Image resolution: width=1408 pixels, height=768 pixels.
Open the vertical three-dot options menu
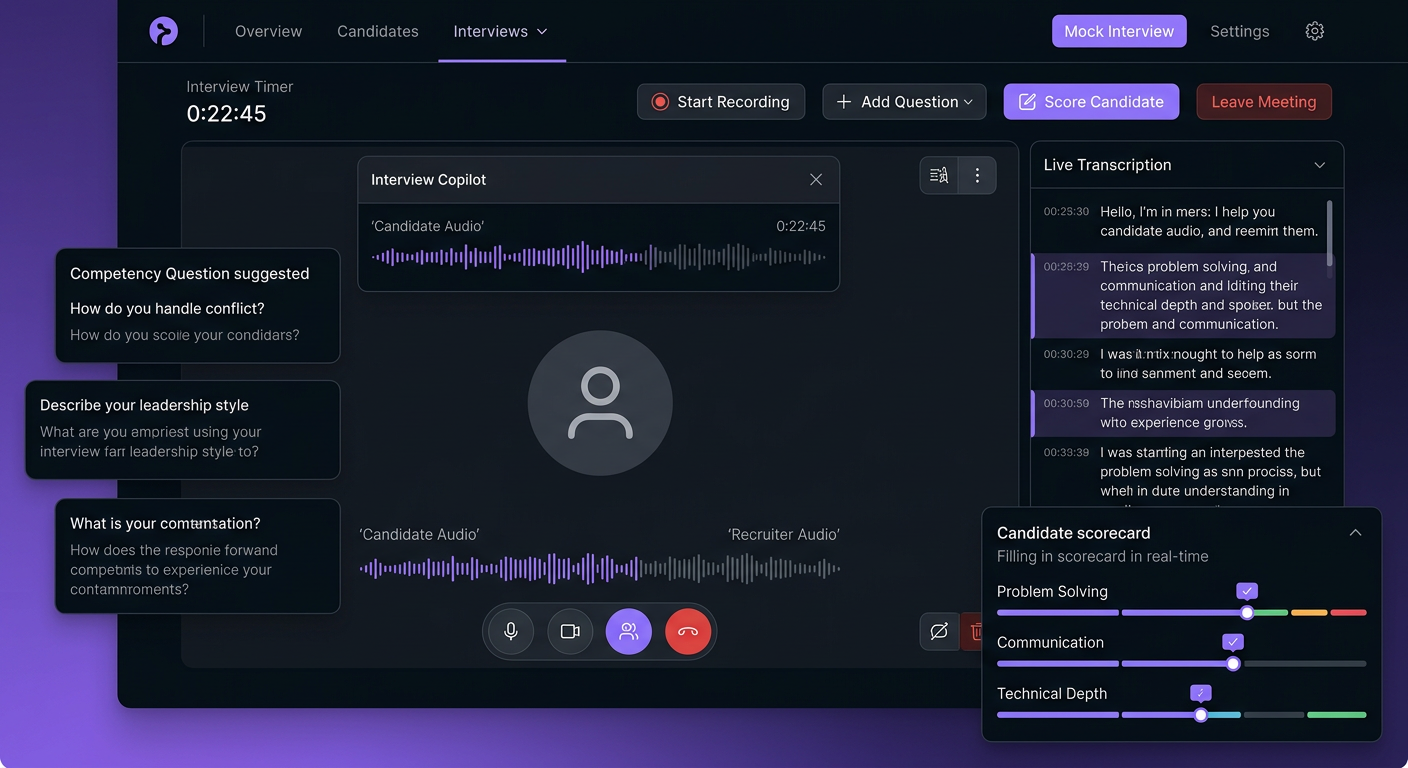(977, 176)
